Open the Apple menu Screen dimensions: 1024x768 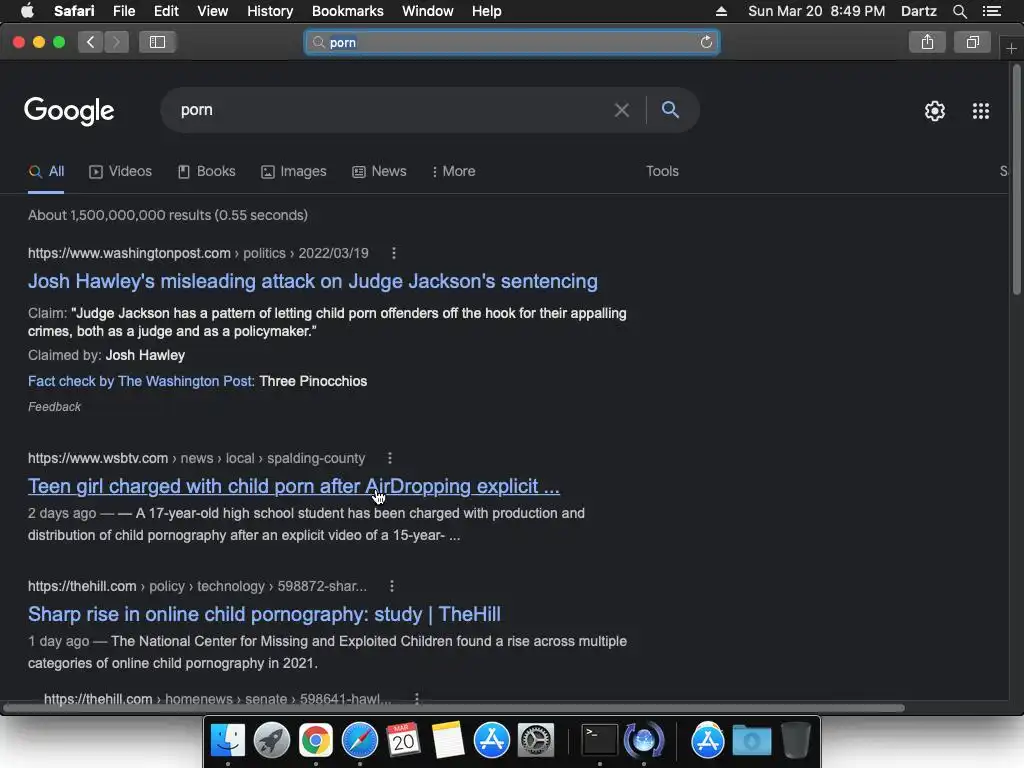pos(27,11)
